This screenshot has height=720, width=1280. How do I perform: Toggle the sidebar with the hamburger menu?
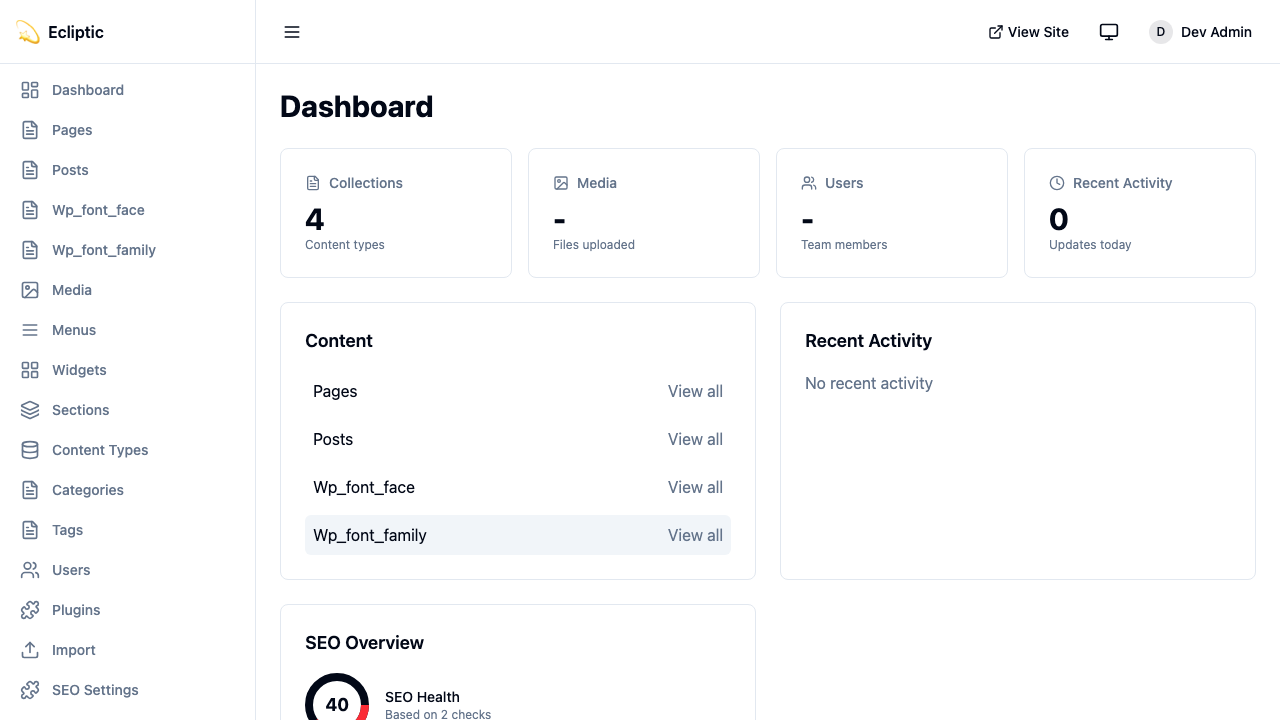(x=291, y=32)
